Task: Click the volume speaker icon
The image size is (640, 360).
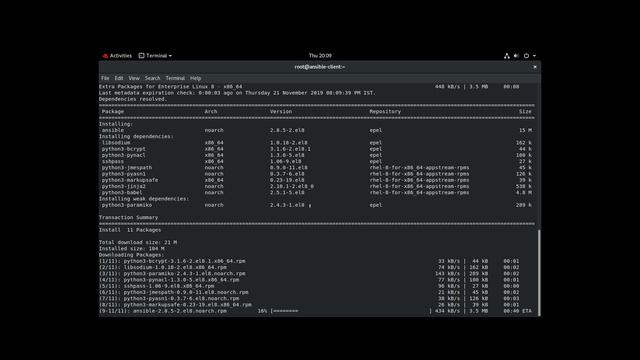Action: 516,56
